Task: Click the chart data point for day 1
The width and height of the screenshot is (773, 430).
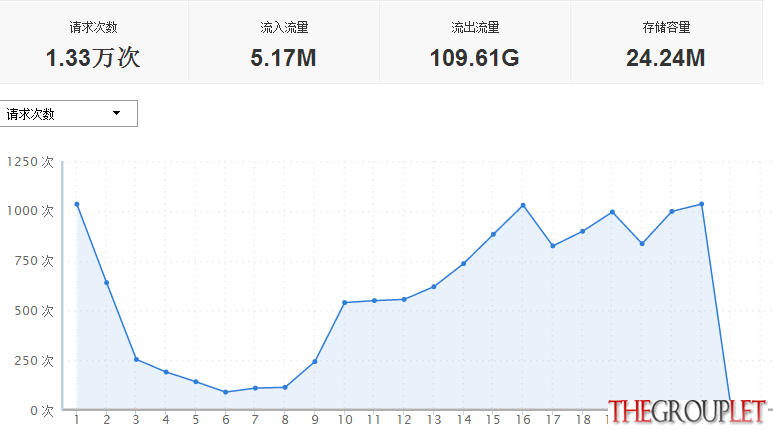Action: coord(77,204)
